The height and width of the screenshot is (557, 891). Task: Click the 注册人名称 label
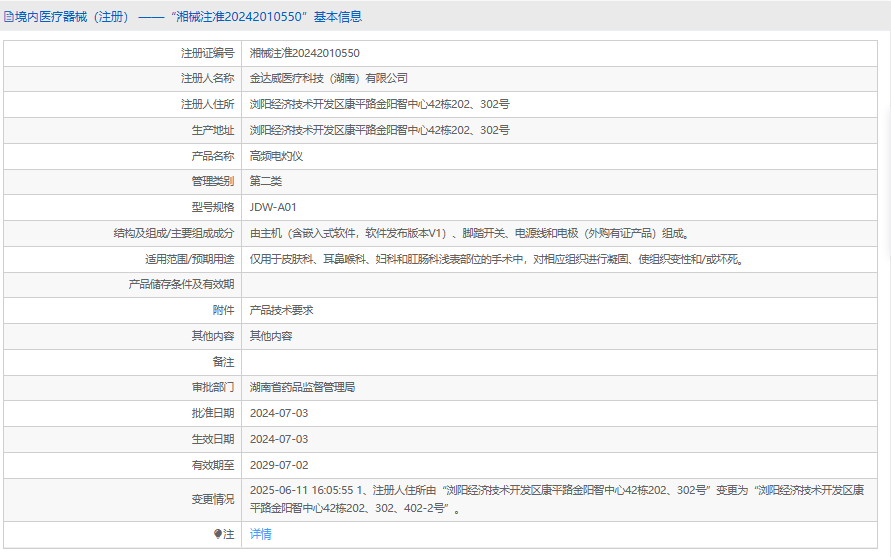point(207,78)
